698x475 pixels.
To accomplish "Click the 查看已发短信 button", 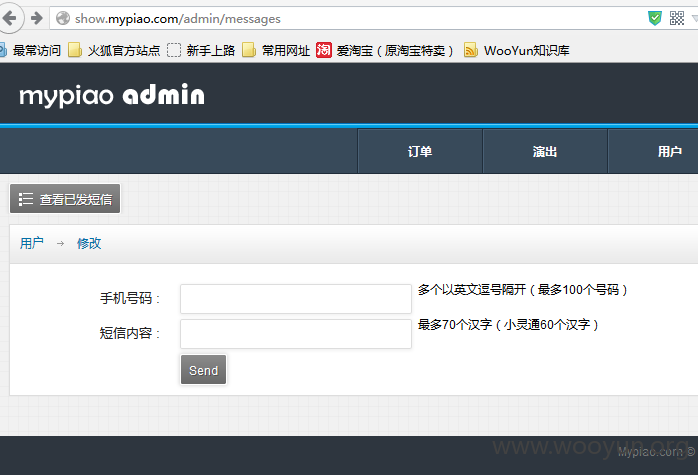I will tap(65, 199).
